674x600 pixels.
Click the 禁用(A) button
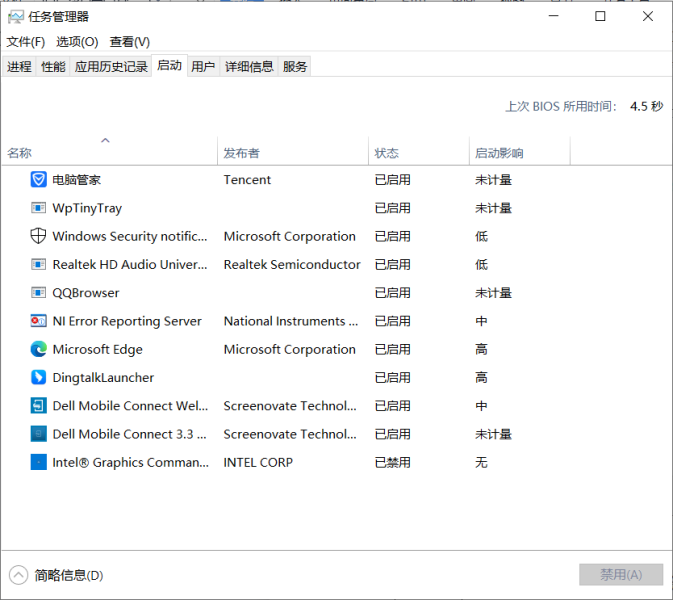[621, 575]
